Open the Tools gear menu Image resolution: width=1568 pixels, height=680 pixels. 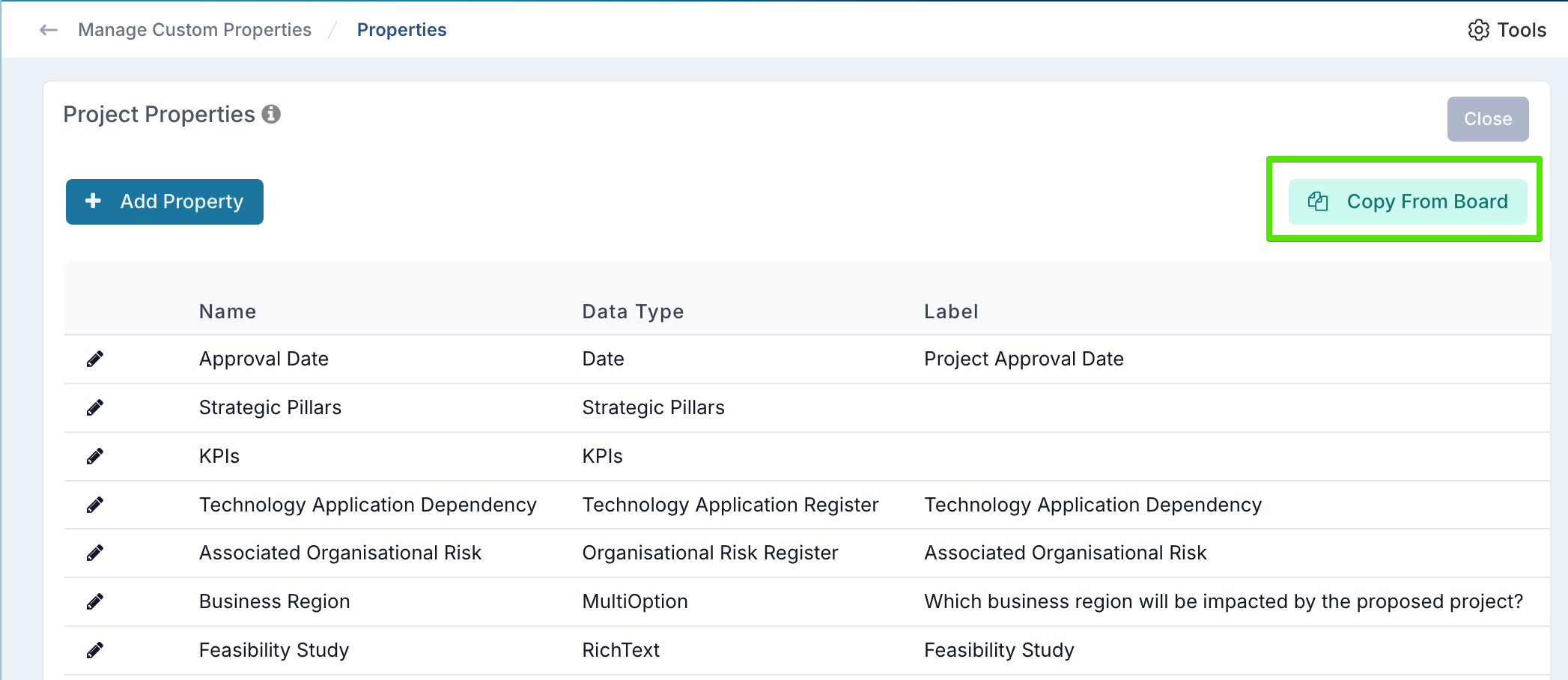[x=1507, y=30]
